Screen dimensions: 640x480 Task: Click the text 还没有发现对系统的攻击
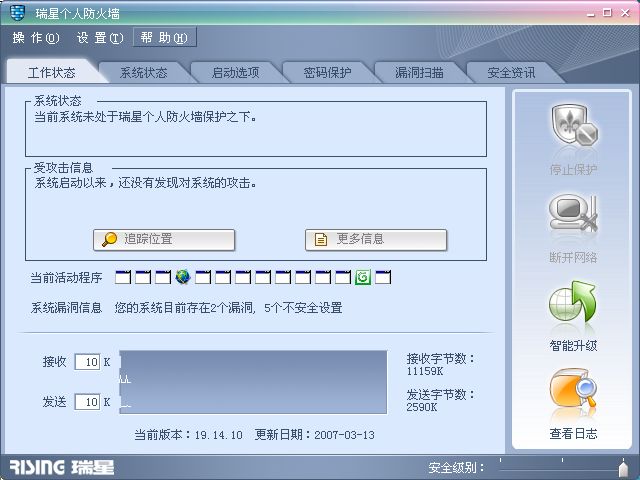[x=187, y=183]
